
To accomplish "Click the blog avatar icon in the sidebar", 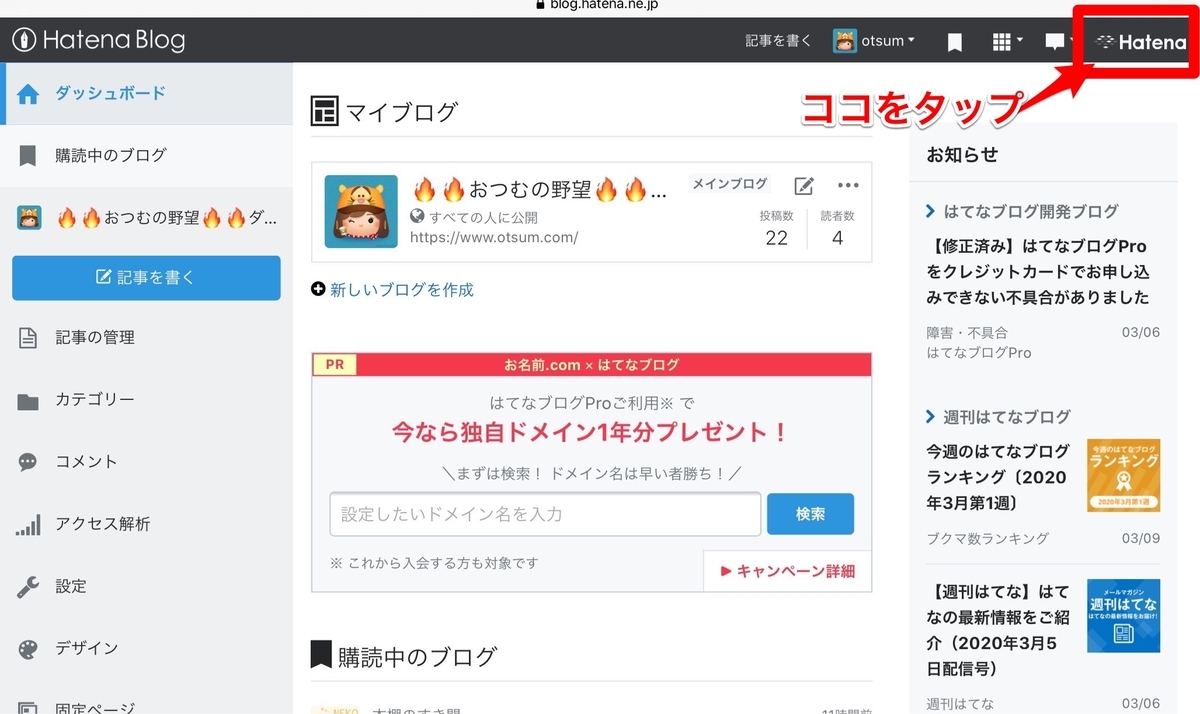I will 29,217.
